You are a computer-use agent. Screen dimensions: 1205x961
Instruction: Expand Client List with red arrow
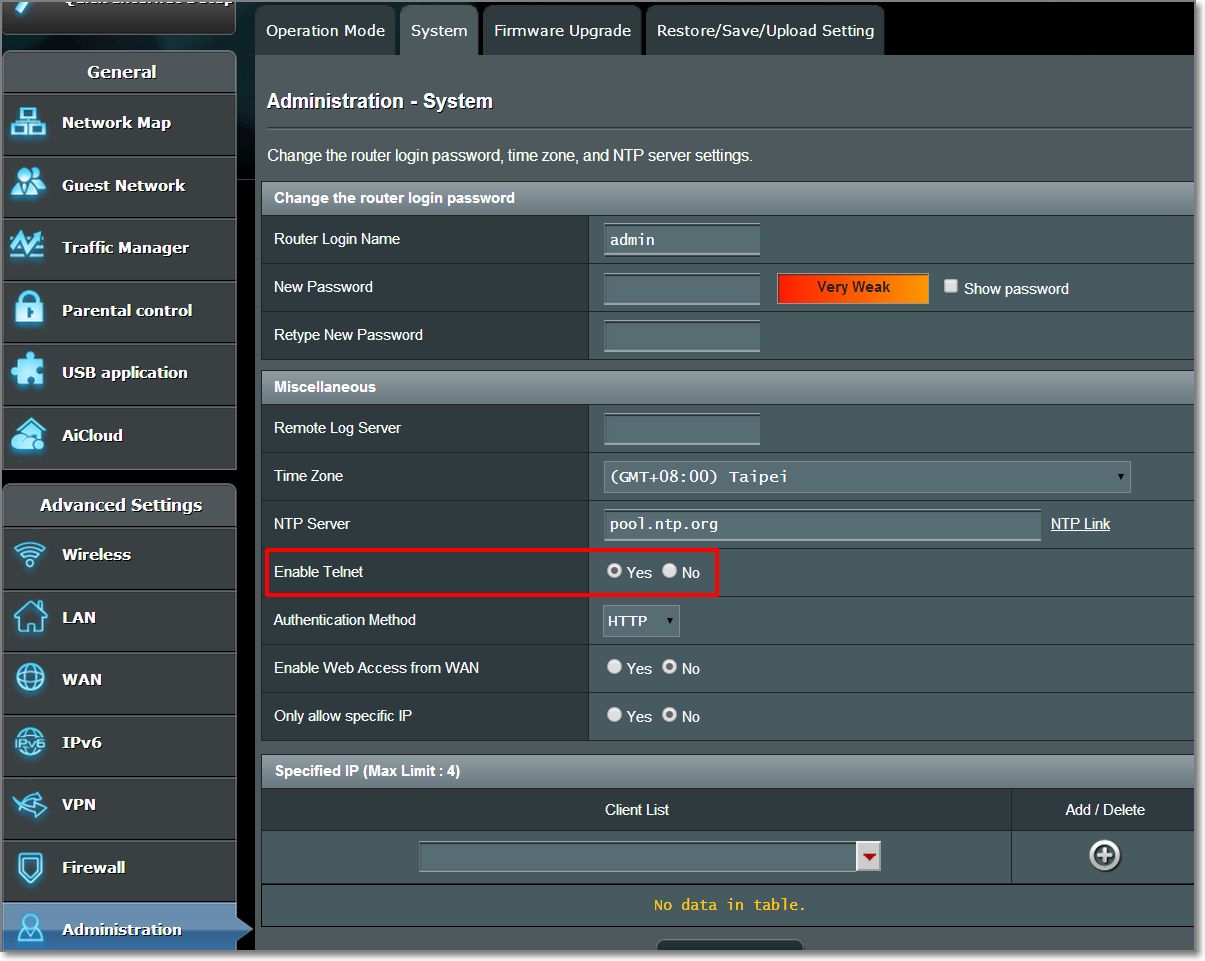coord(869,856)
